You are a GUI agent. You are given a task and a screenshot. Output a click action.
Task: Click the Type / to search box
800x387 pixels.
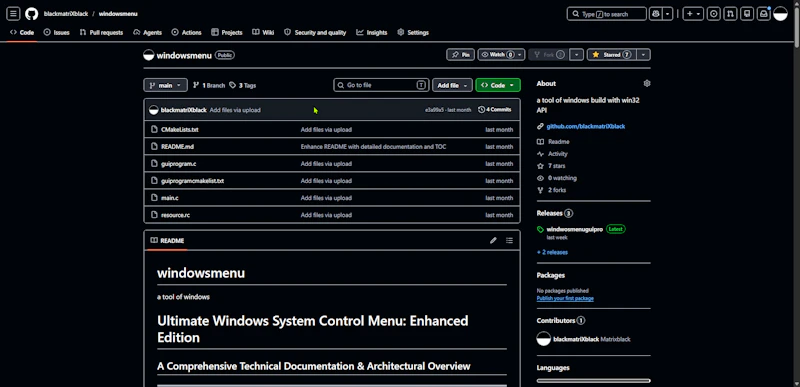pos(607,14)
